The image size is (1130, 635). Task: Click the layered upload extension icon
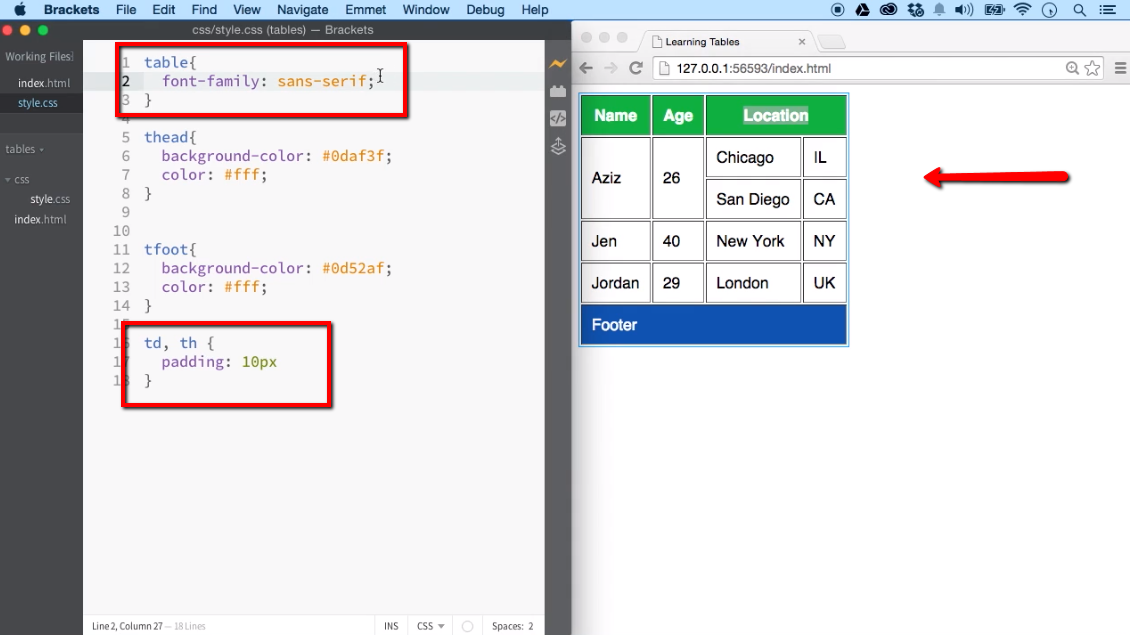[557, 146]
